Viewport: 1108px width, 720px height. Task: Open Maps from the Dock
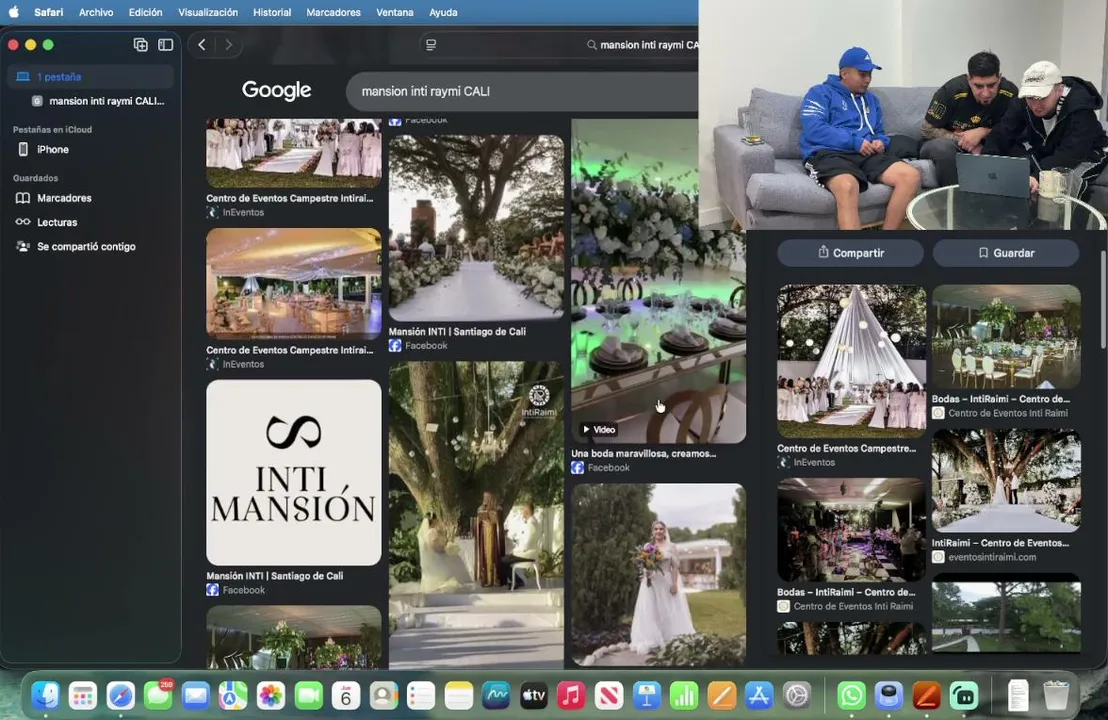click(x=232, y=696)
